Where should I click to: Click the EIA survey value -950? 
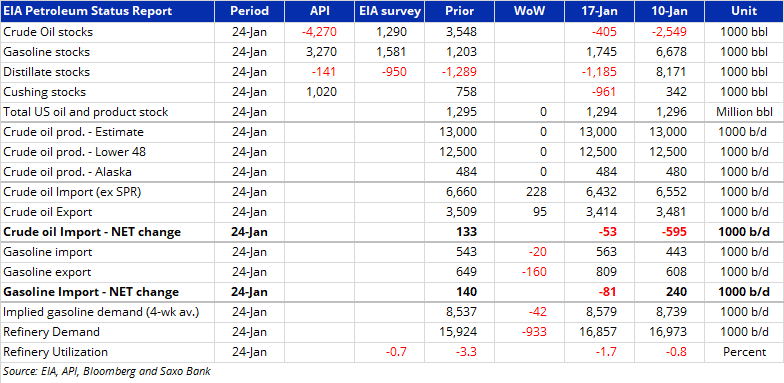coord(394,72)
